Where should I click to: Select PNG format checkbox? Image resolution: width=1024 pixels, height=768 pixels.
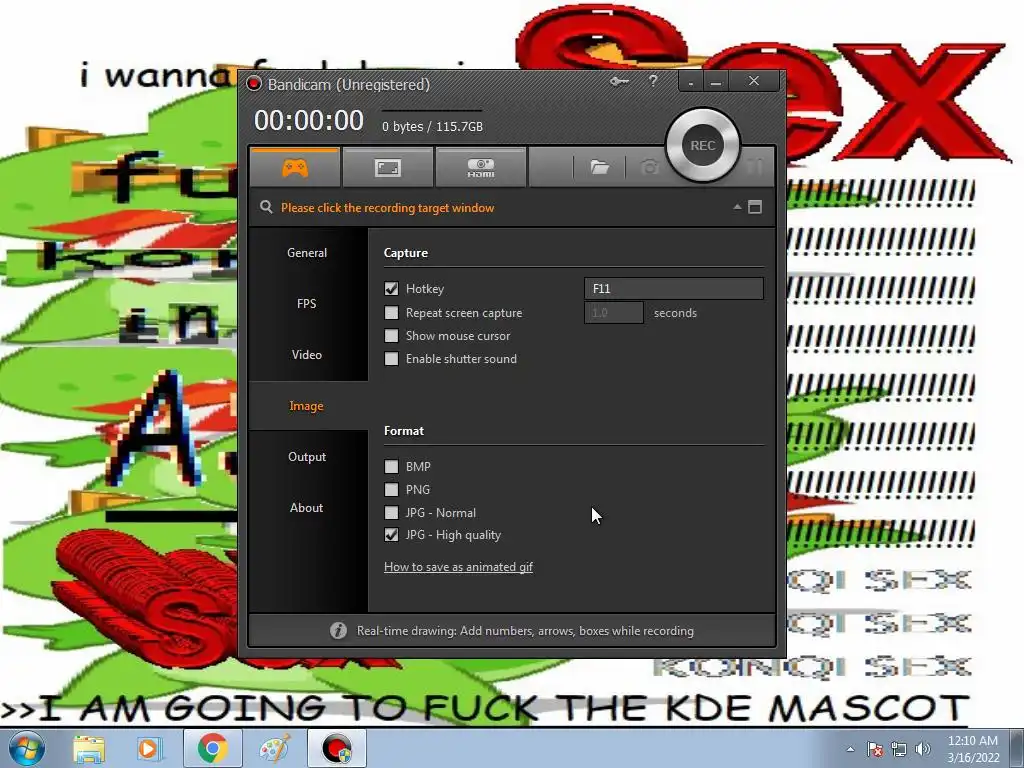tap(391, 489)
